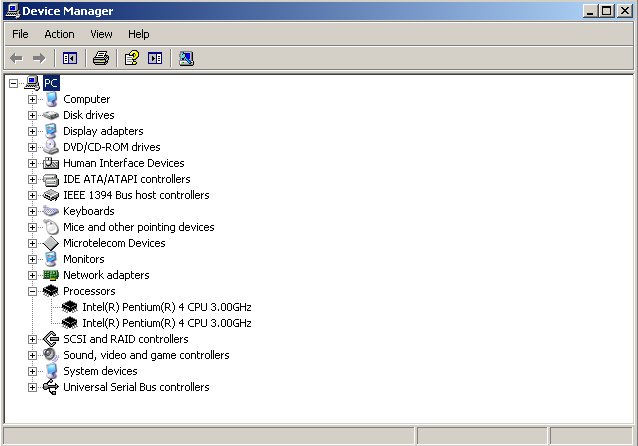Open the Help menu
The width and height of the screenshot is (638, 446).
click(138, 34)
